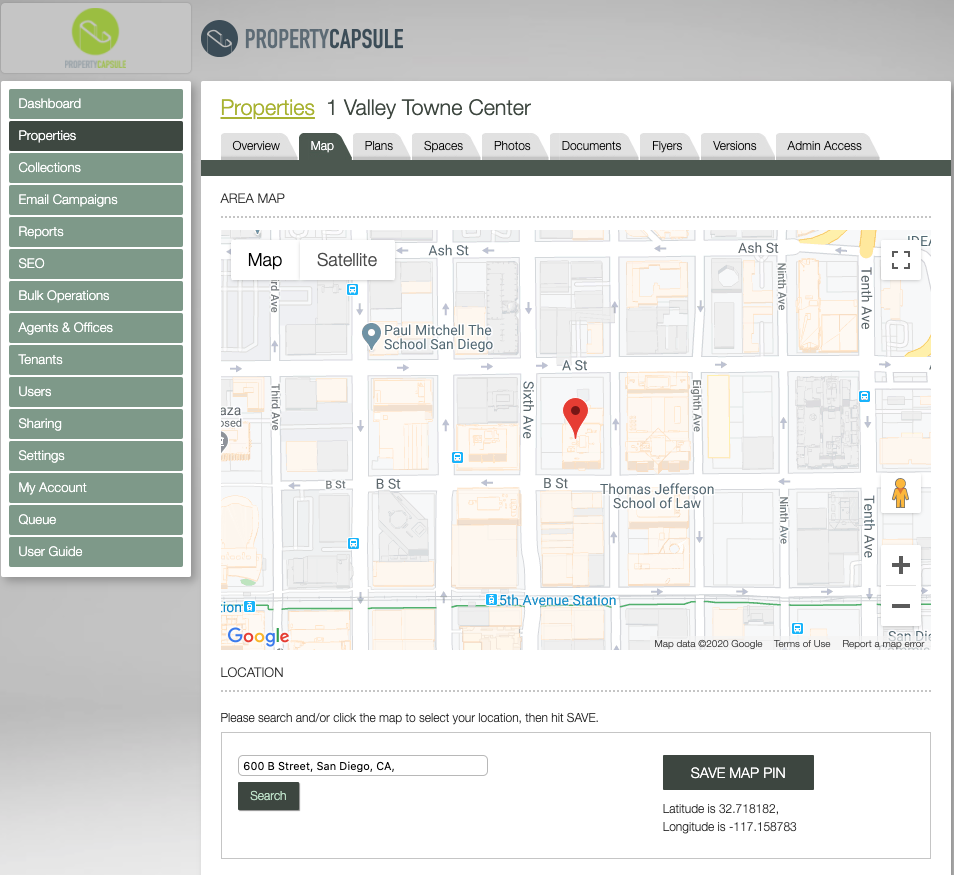
Task: Open the Photos tab
Action: (512, 146)
